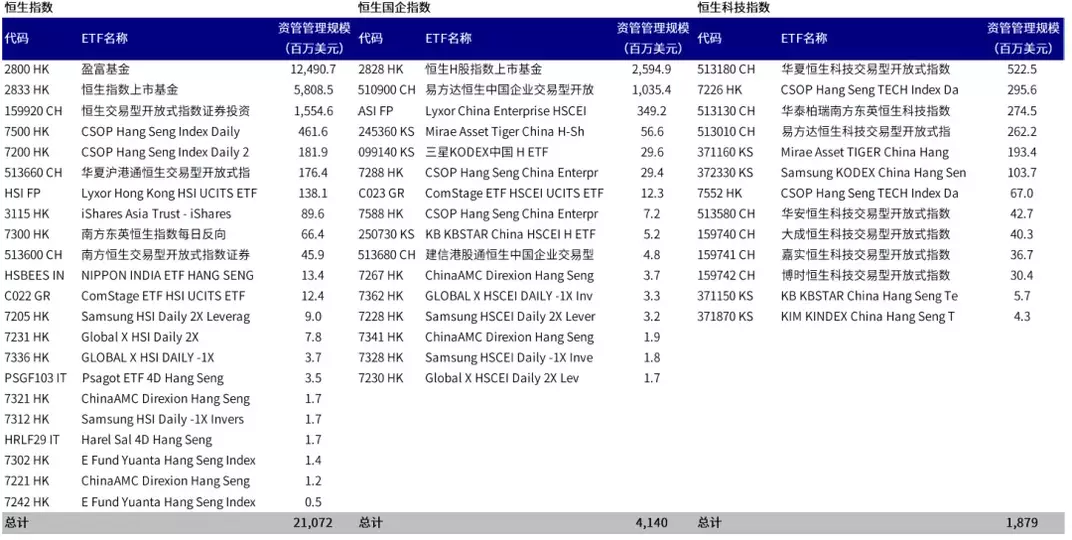Select the 522.5 AUM value

click(1022, 69)
